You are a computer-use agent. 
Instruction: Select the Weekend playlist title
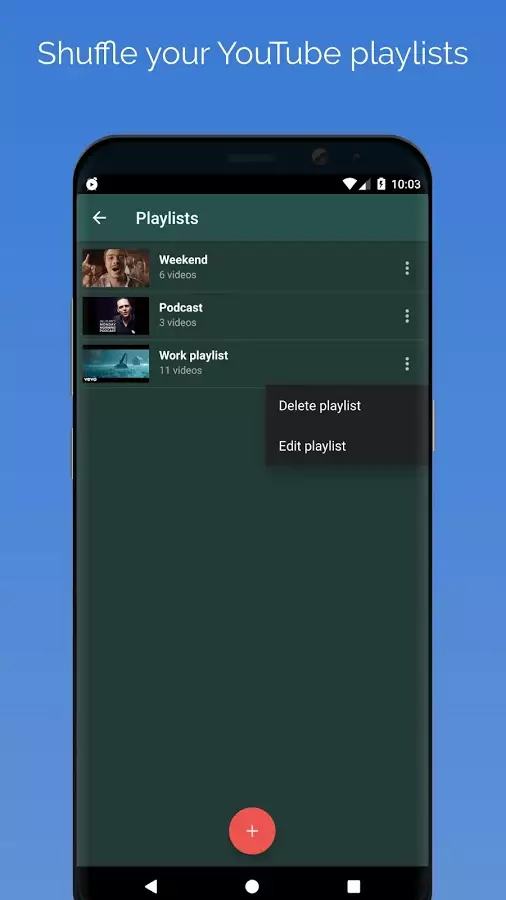[x=184, y=259]
